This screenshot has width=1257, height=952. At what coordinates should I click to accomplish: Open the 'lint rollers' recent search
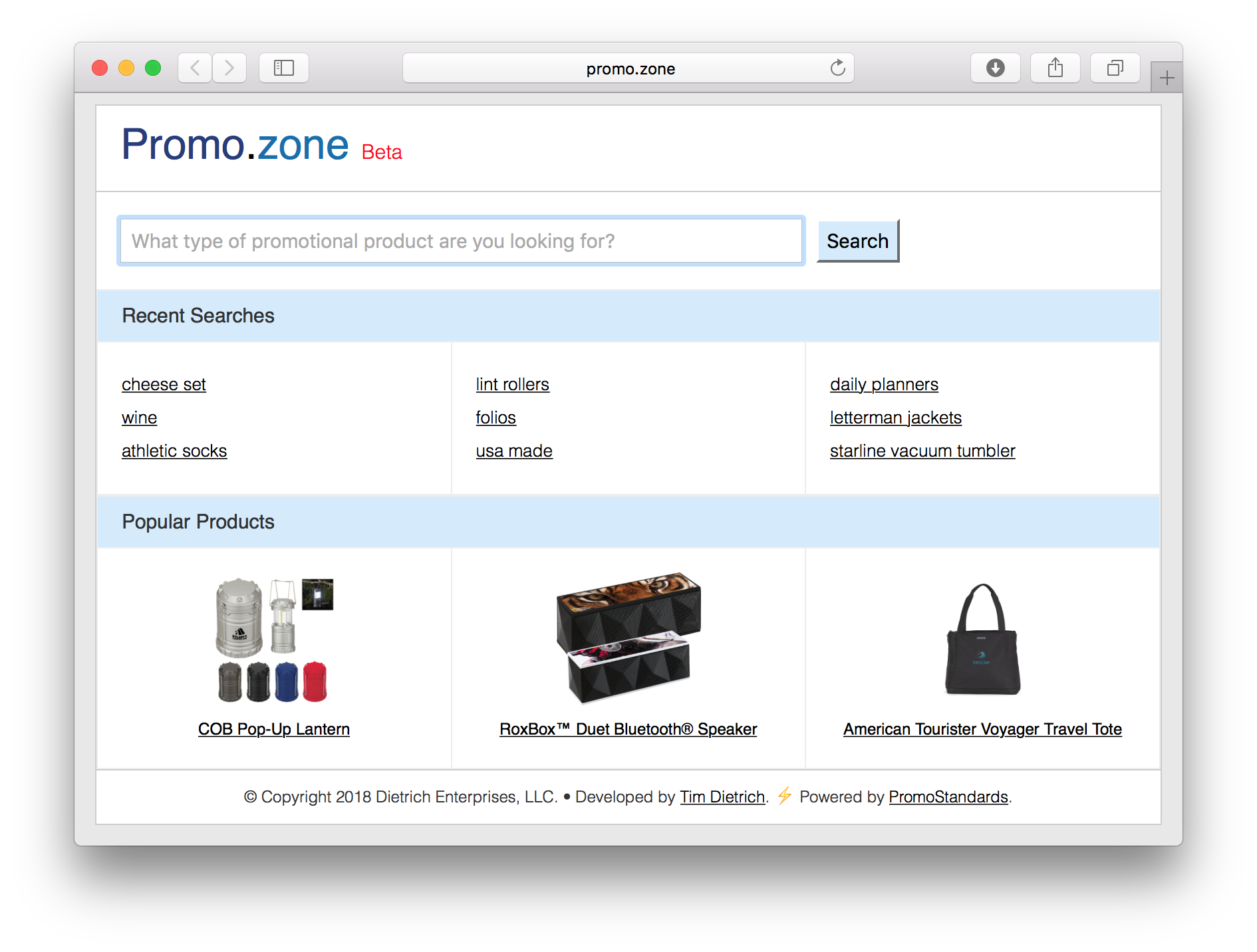(x=513, y=384)
